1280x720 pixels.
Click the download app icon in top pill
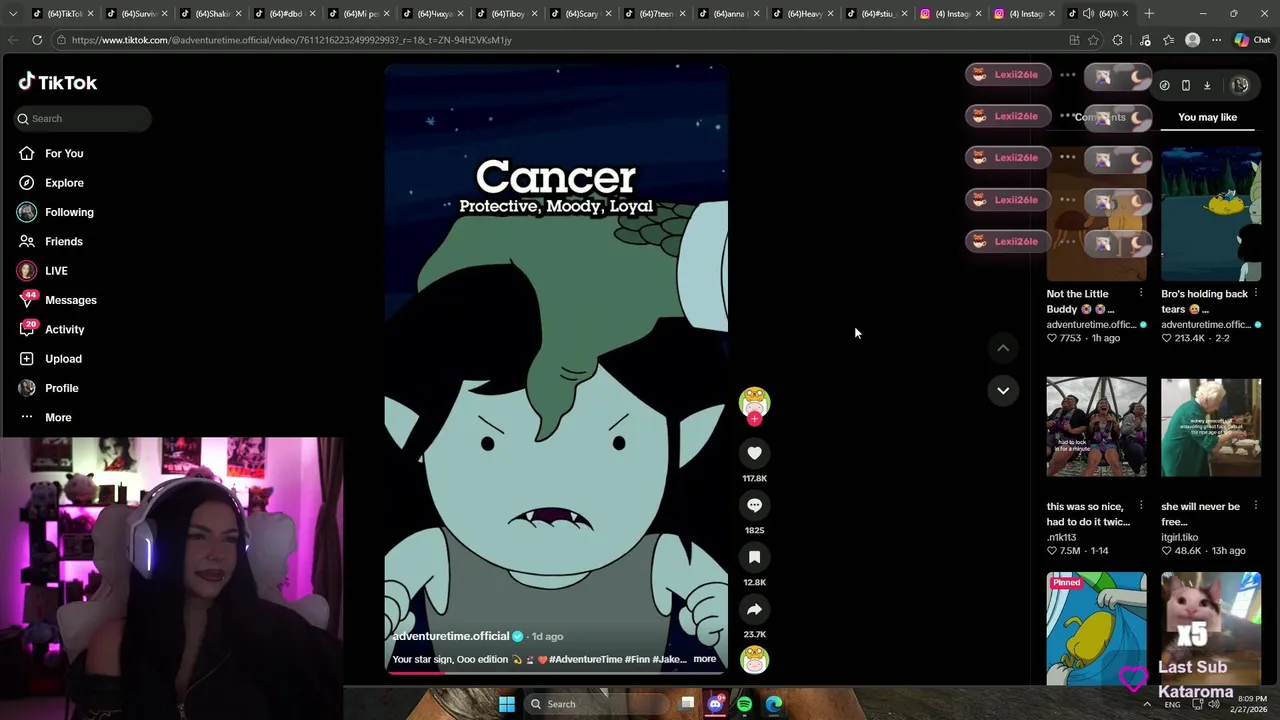point(1207,85)
